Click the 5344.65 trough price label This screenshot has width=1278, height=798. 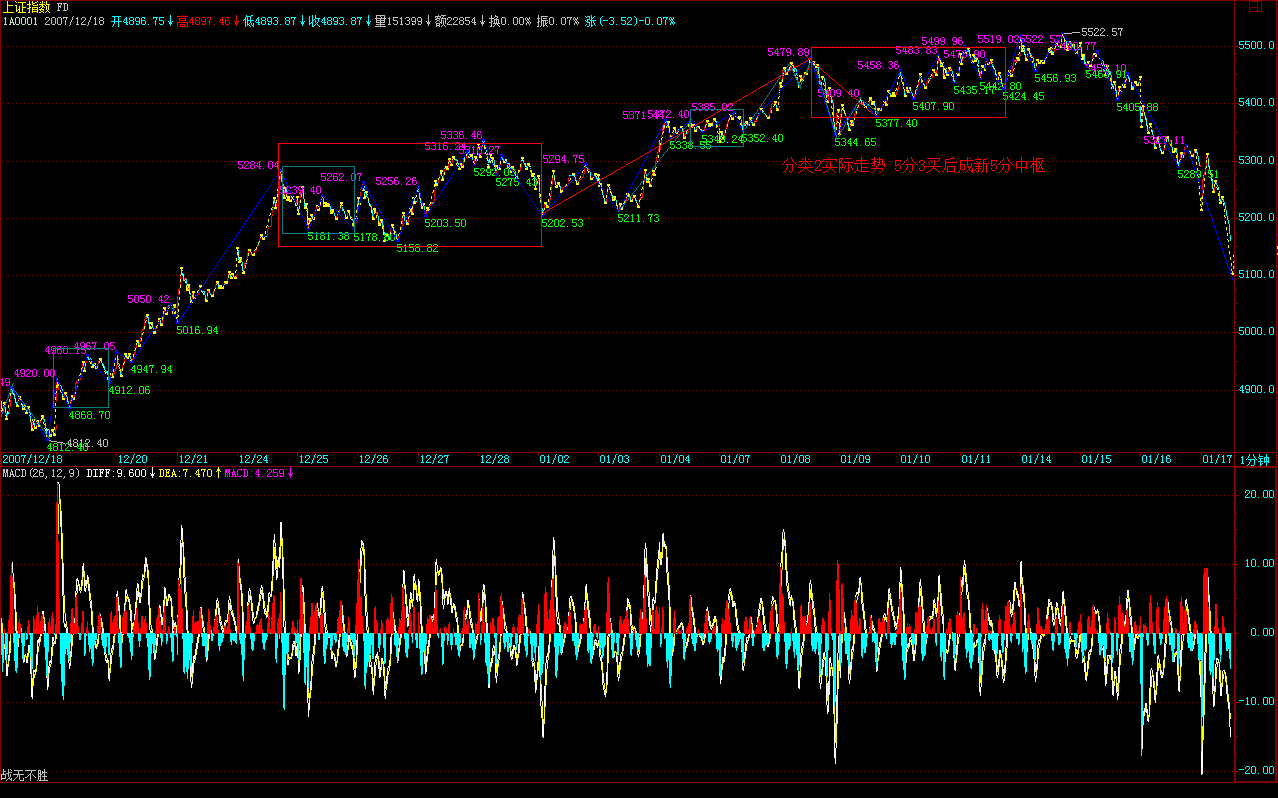(x=855, y=143)
